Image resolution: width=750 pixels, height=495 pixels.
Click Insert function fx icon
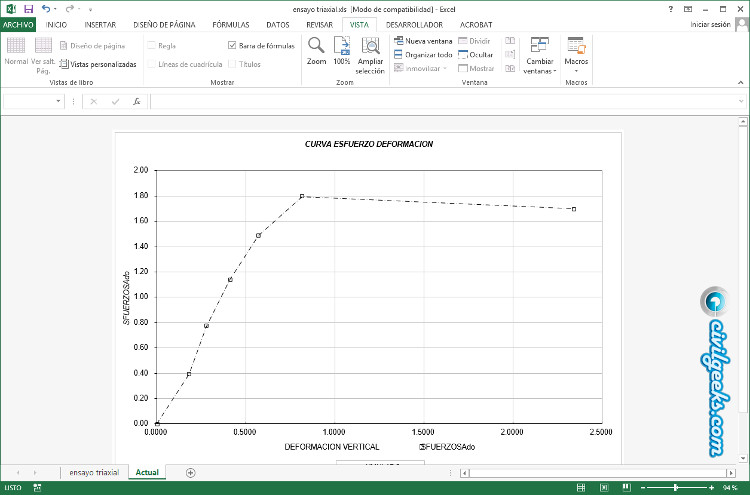137,101
